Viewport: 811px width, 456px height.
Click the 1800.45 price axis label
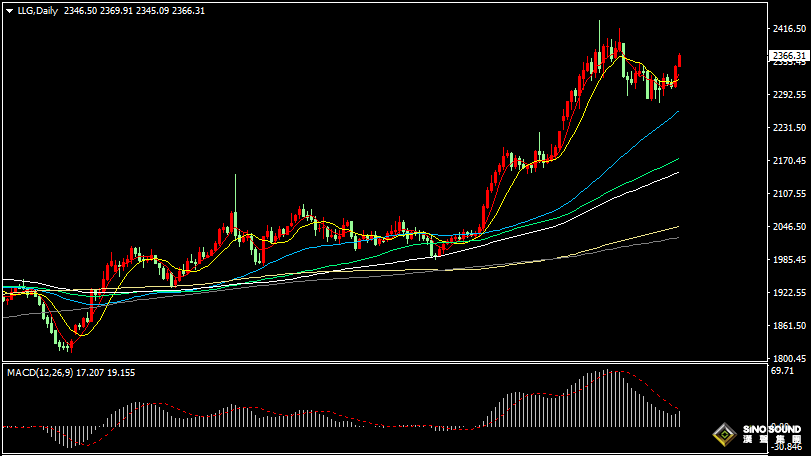(788, 359)
